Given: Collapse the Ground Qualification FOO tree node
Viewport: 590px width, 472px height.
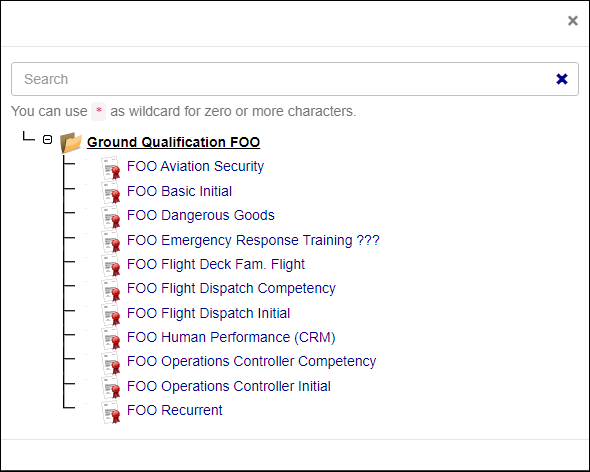Looking at the screenshot, I should [47, 140].
